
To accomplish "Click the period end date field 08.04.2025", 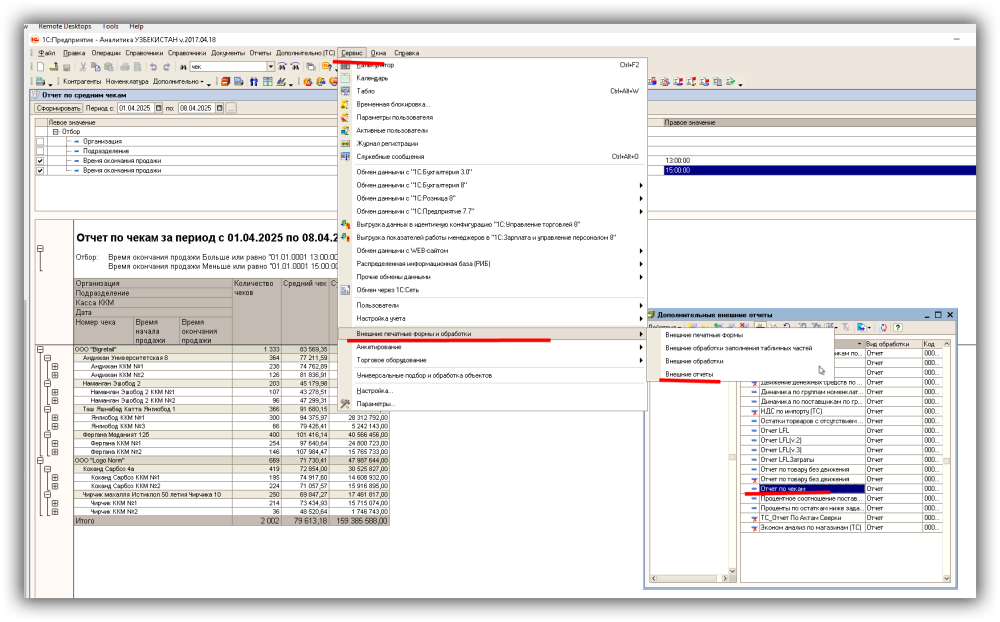I will click(196, 108).
